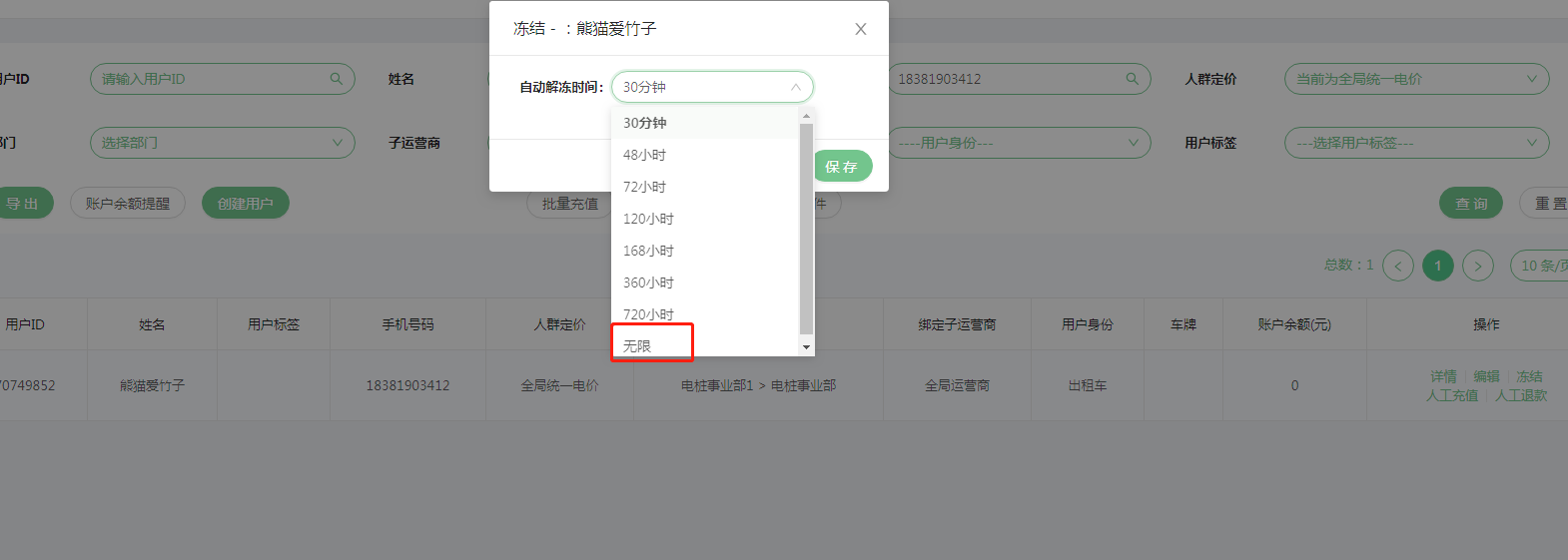1568x560 pixels.
Task: Click the 创建用户 button
Action: [245, 204]
